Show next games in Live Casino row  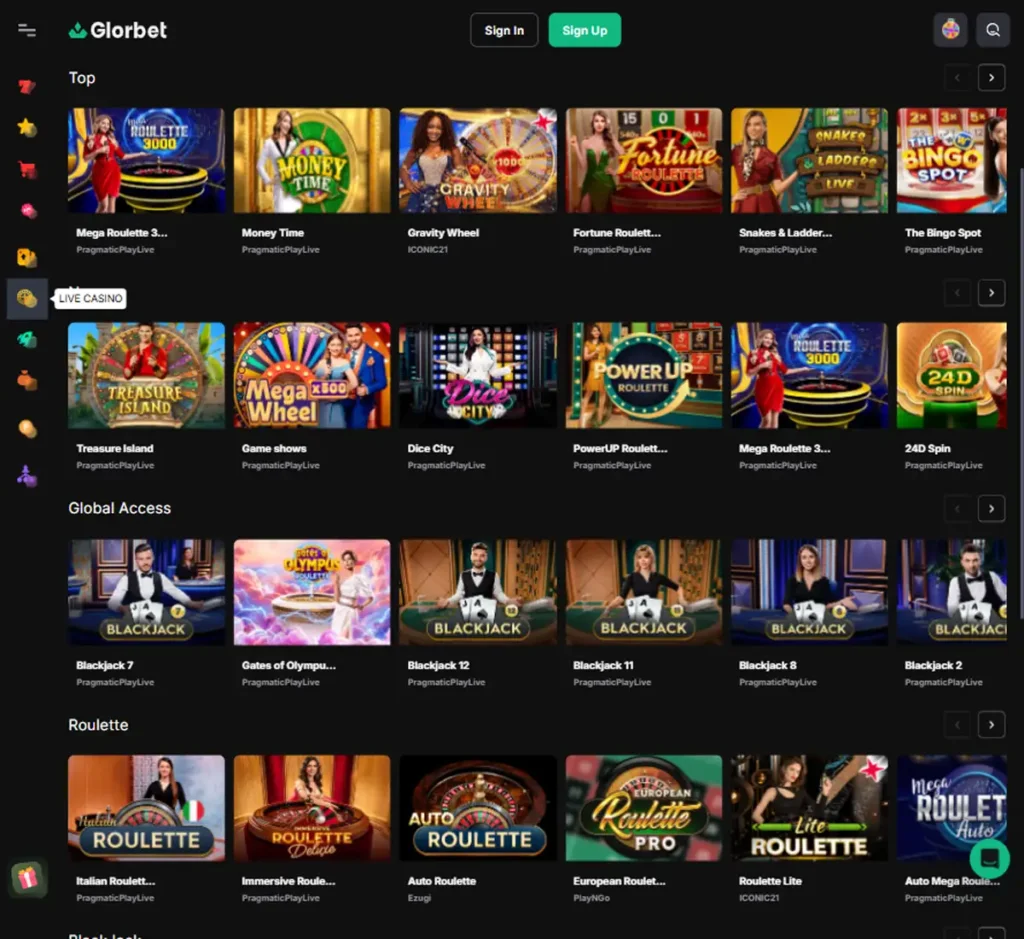click(991, 293)
